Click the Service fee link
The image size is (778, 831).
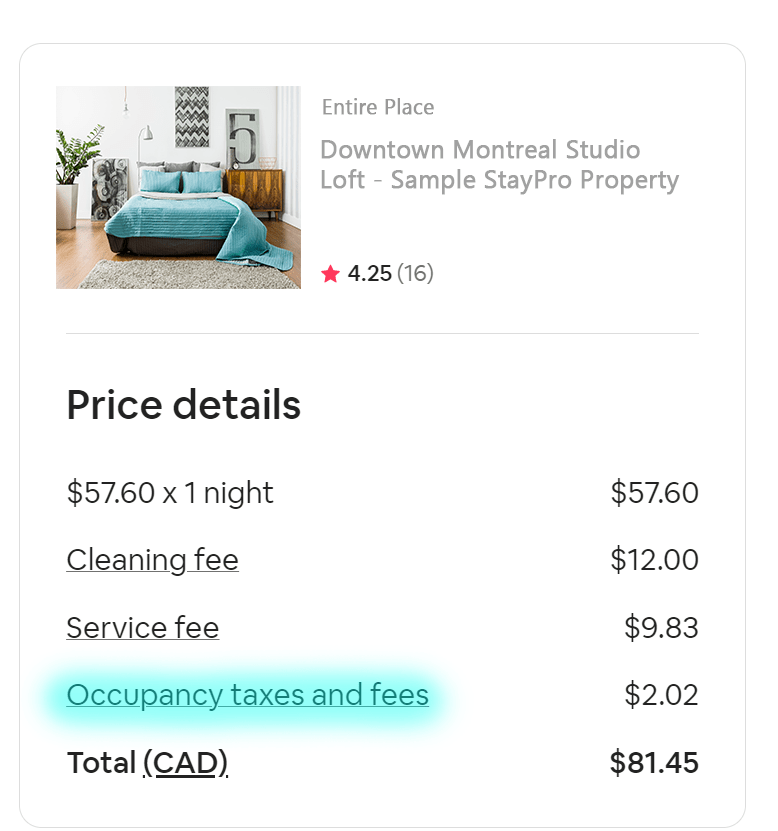click(143, 628)
